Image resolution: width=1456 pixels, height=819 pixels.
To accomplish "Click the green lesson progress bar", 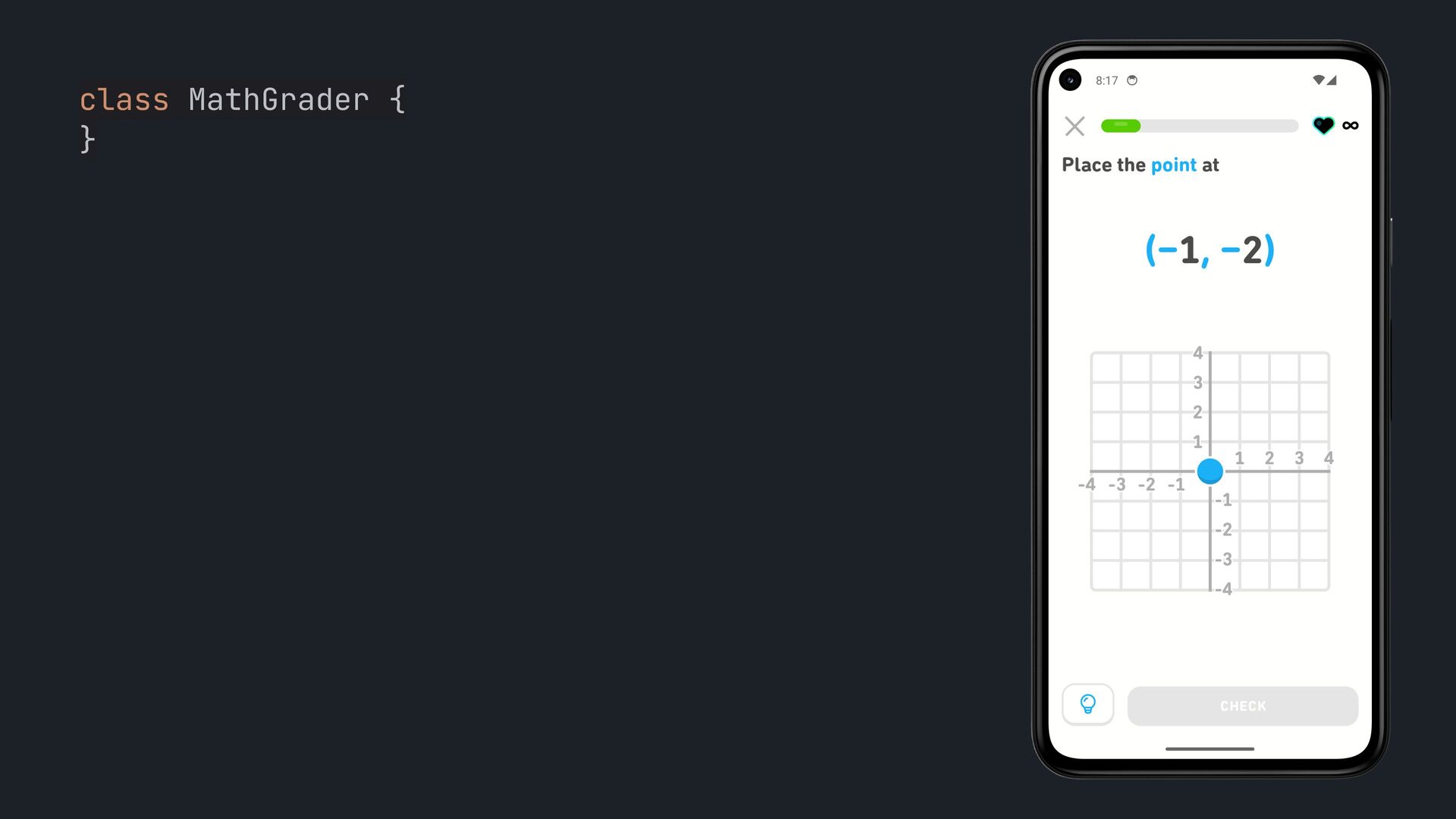I will coord(1199,126).
